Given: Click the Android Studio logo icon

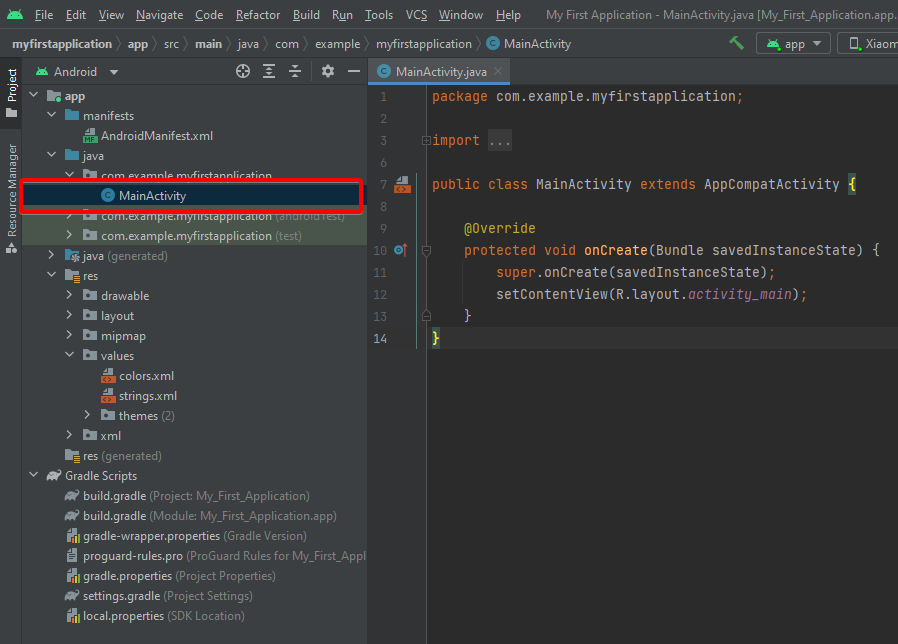Looking at the screenshot, I should (x=15, y=14).
